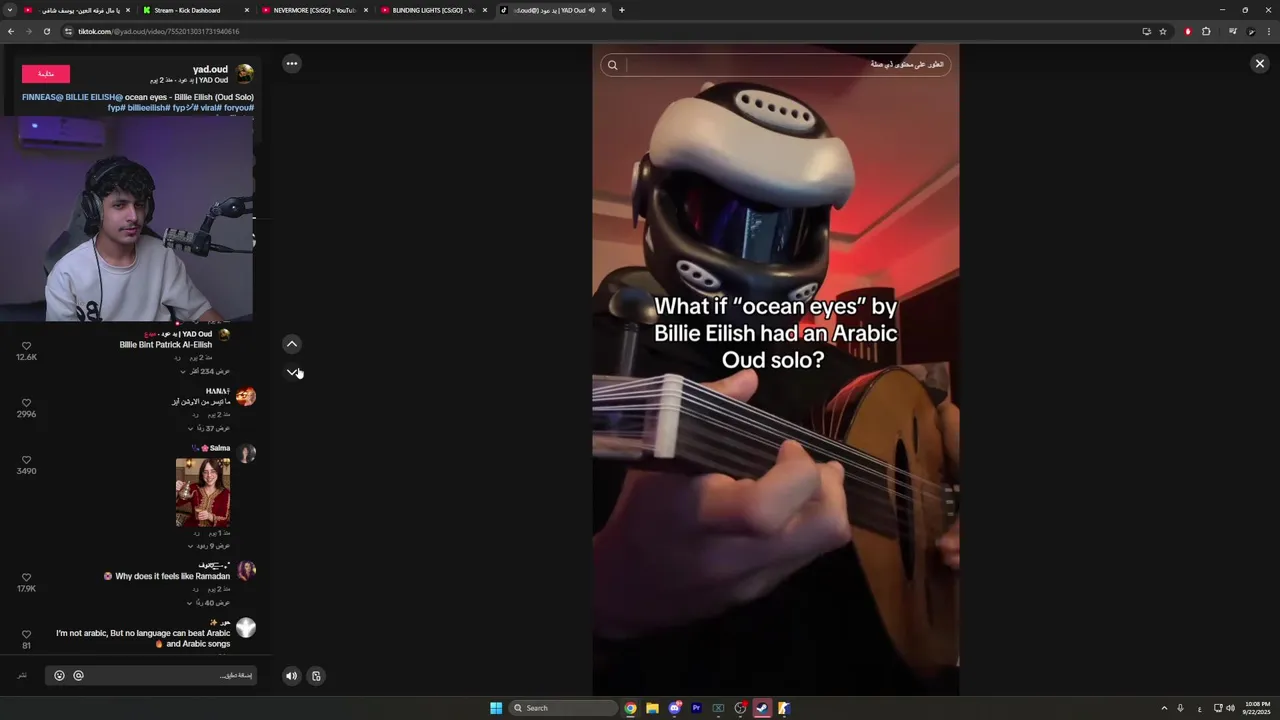Close the TikTok video viewer

pyautogui.click(x=1259, y=63)
